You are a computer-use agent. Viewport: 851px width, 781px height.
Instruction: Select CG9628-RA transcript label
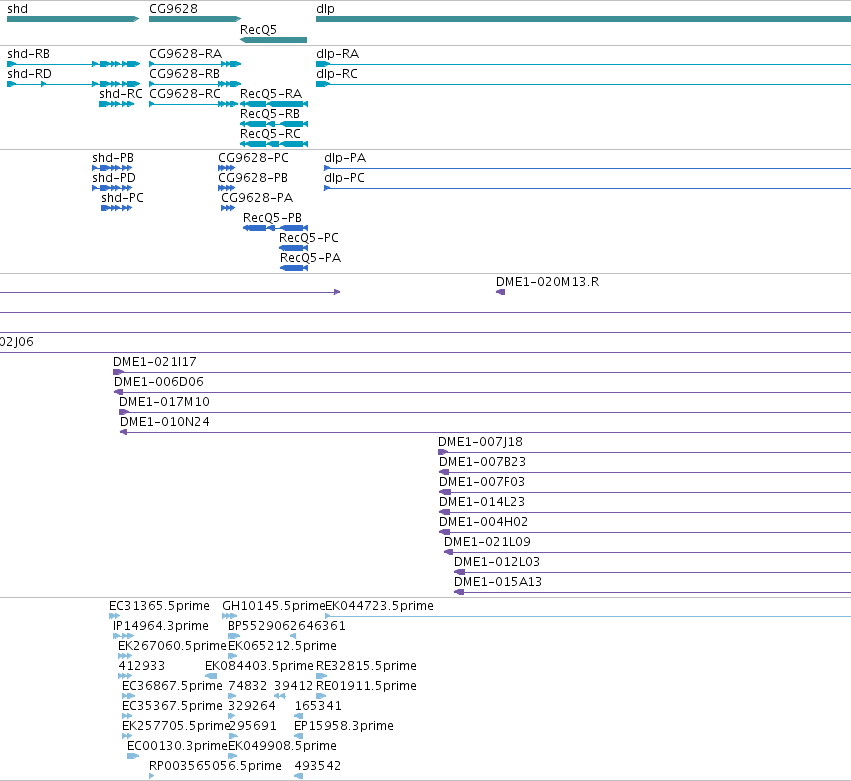tap(186, 54)
